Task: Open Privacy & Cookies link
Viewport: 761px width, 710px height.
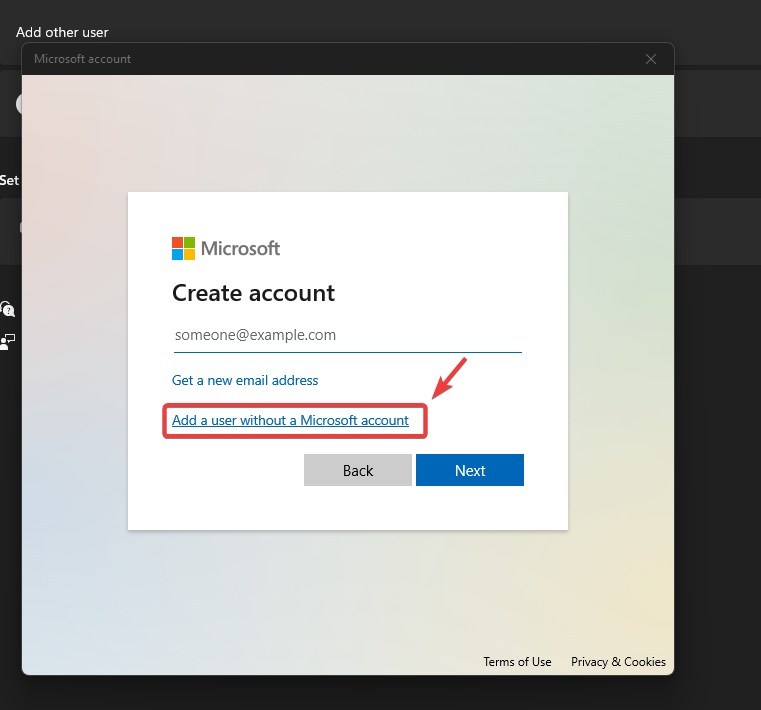Action: coord(618,662)
